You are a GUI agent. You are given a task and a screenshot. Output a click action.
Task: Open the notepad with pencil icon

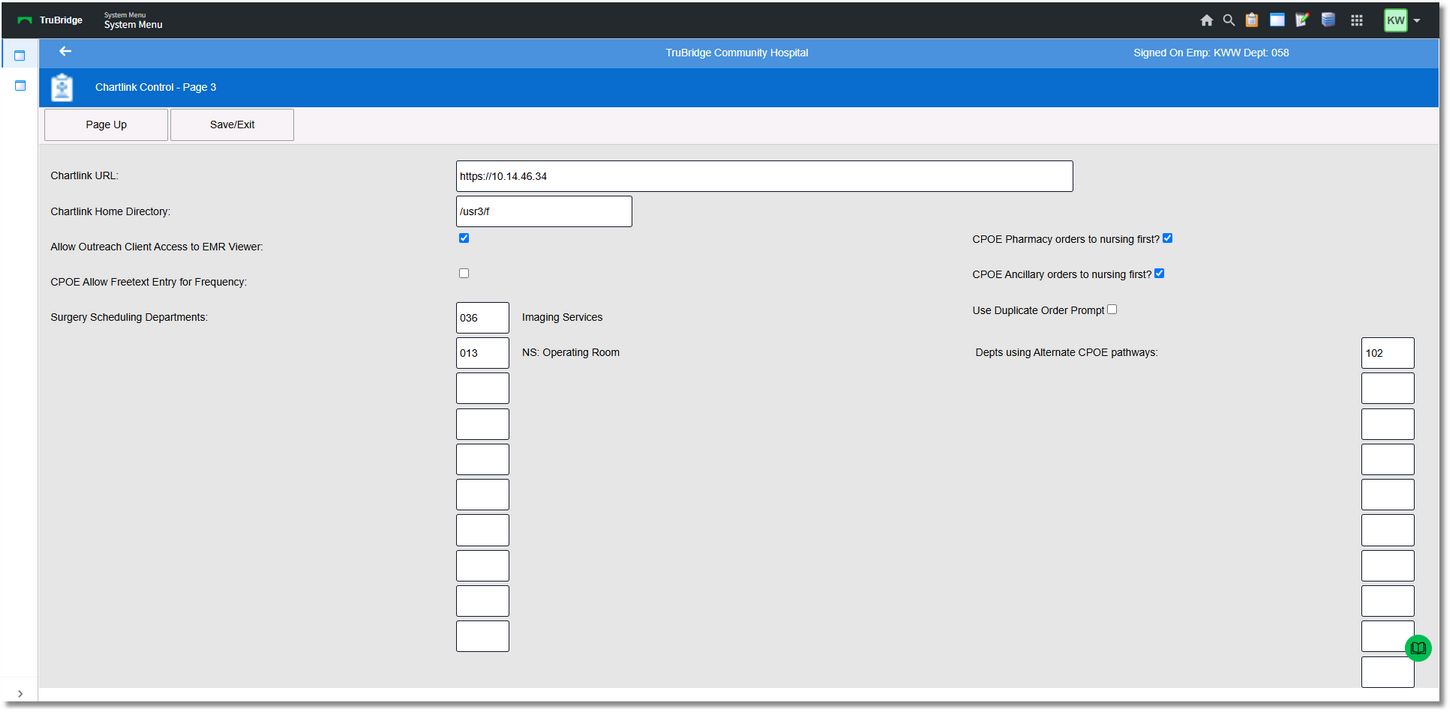pyautogui.click(x=1302, y=20)
